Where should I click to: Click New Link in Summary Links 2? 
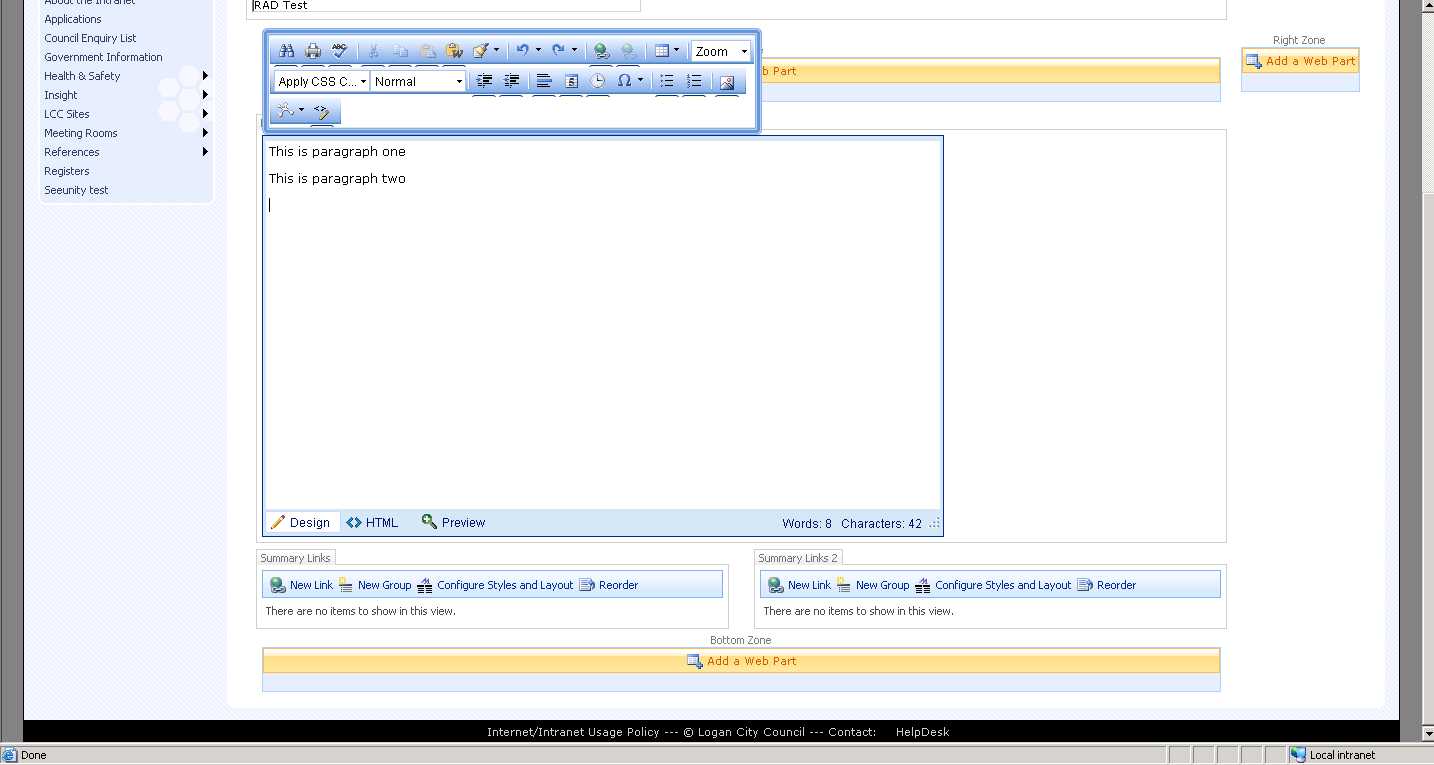(x=799, y=585)
